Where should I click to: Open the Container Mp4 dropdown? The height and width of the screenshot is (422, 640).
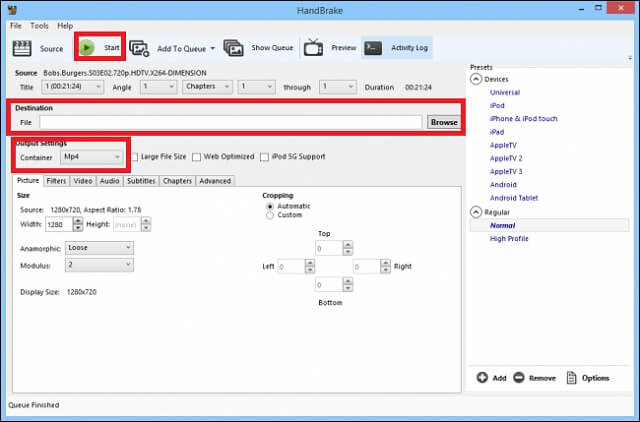pos(92,157)
